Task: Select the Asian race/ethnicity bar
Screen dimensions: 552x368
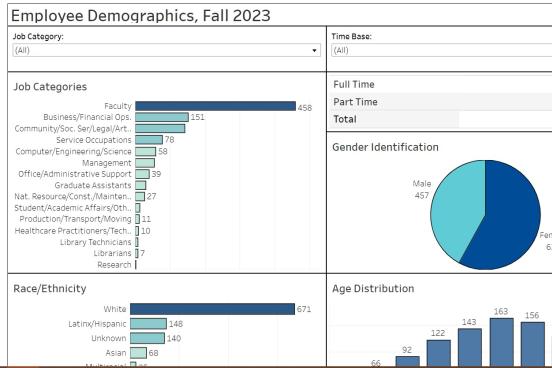Action: click(138, 353)
